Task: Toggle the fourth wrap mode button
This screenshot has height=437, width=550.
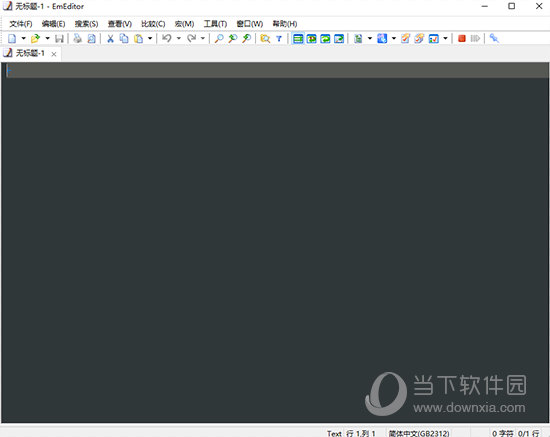Action: [x=339, y=38]
